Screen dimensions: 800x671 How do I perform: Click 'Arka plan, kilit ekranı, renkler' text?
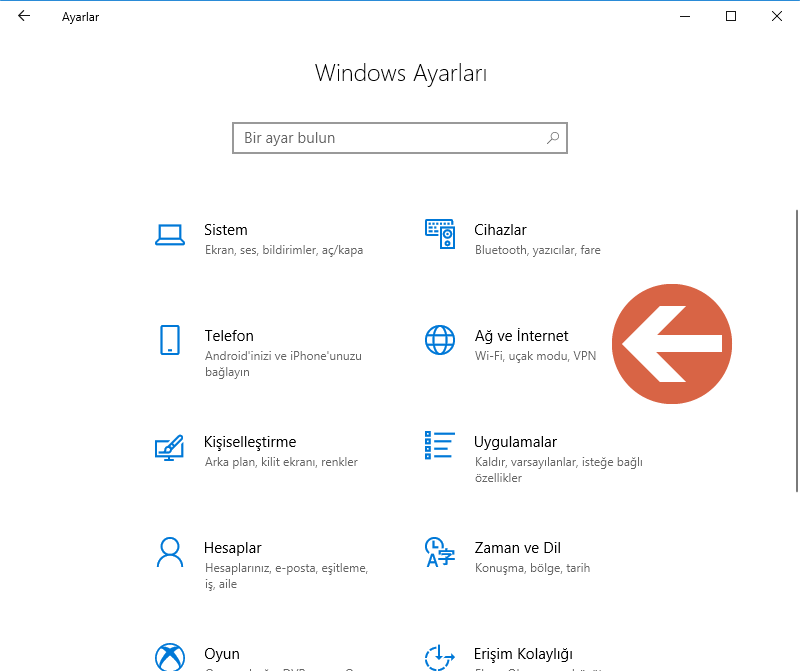(x=281, y=462)
